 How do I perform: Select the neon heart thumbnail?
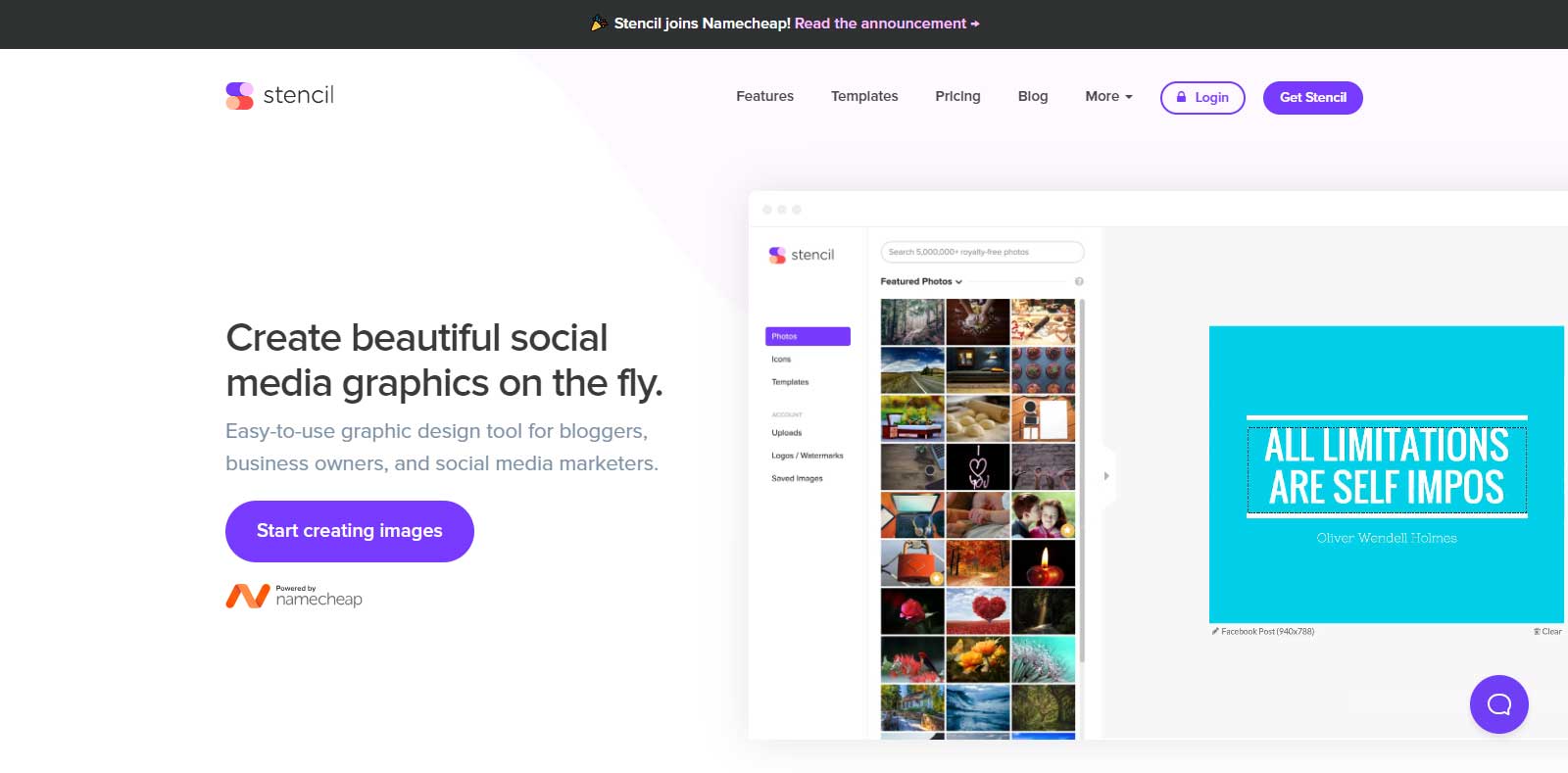(x=978, y=466)
